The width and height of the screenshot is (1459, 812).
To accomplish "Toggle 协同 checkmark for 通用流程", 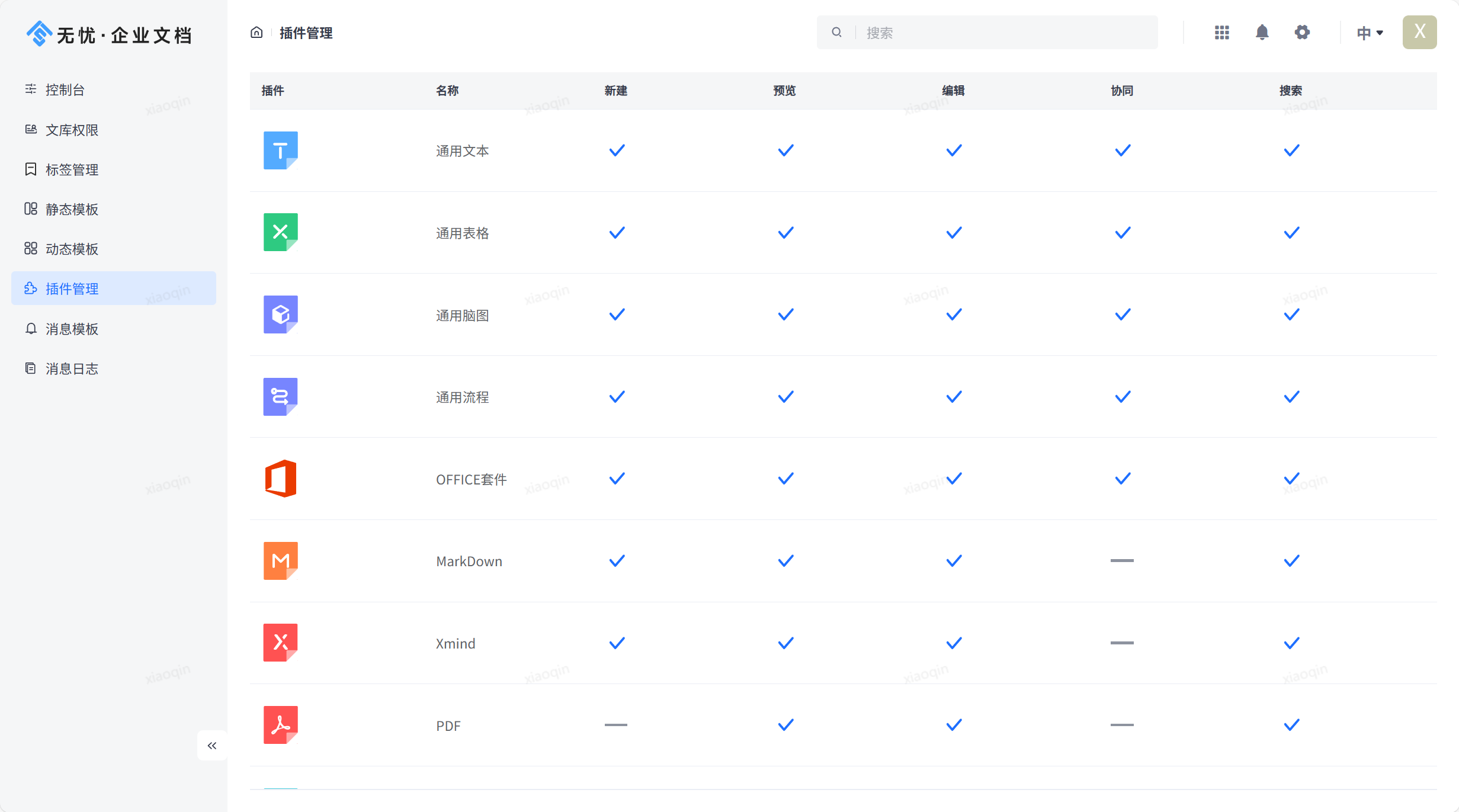I will point(1123,397).
